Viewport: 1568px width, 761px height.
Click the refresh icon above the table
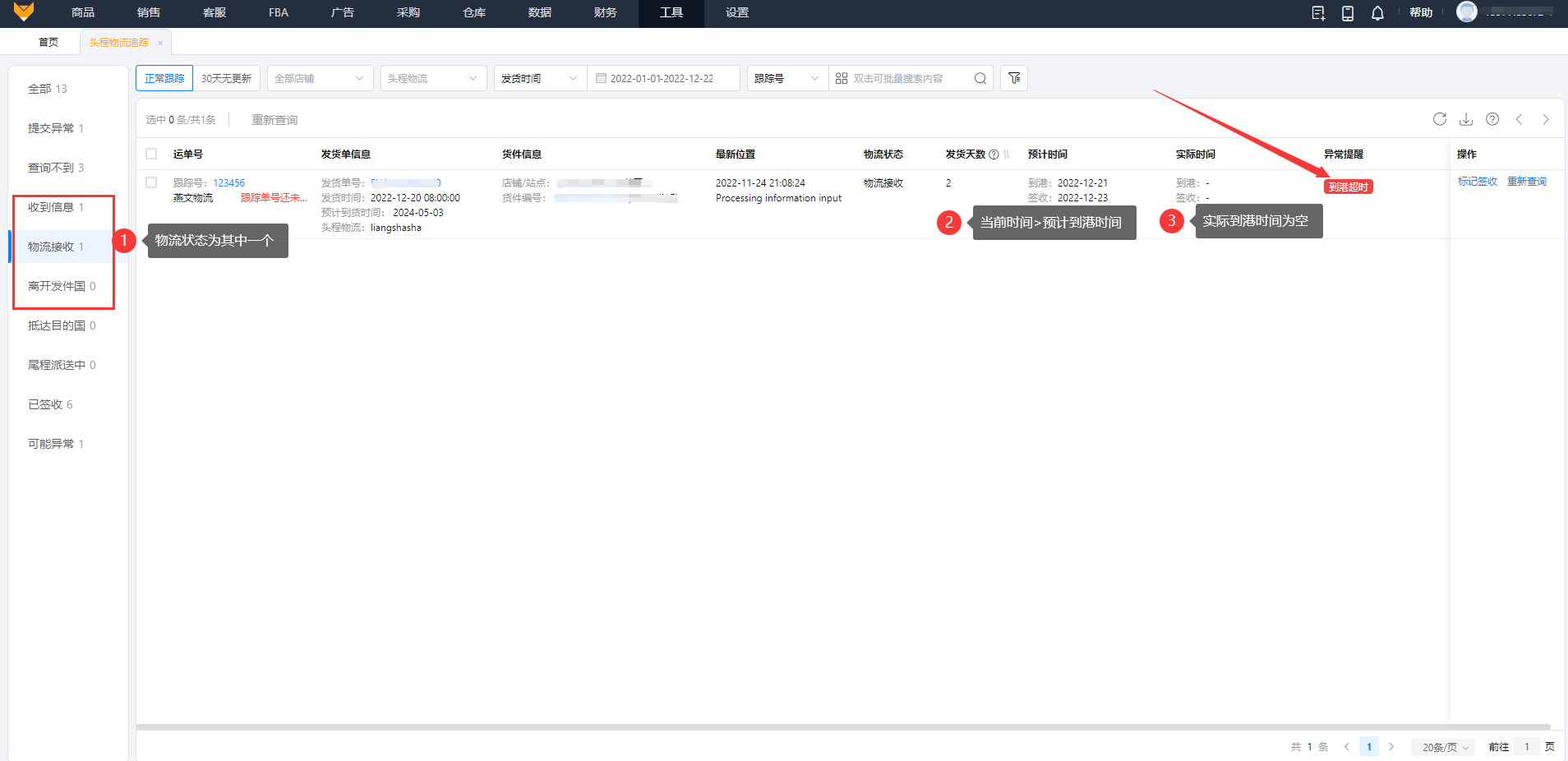tap(1440, 119)
